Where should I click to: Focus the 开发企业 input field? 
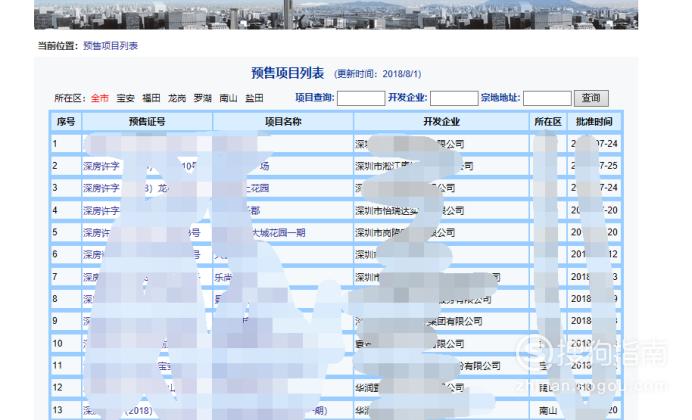(x=454, y=98)
